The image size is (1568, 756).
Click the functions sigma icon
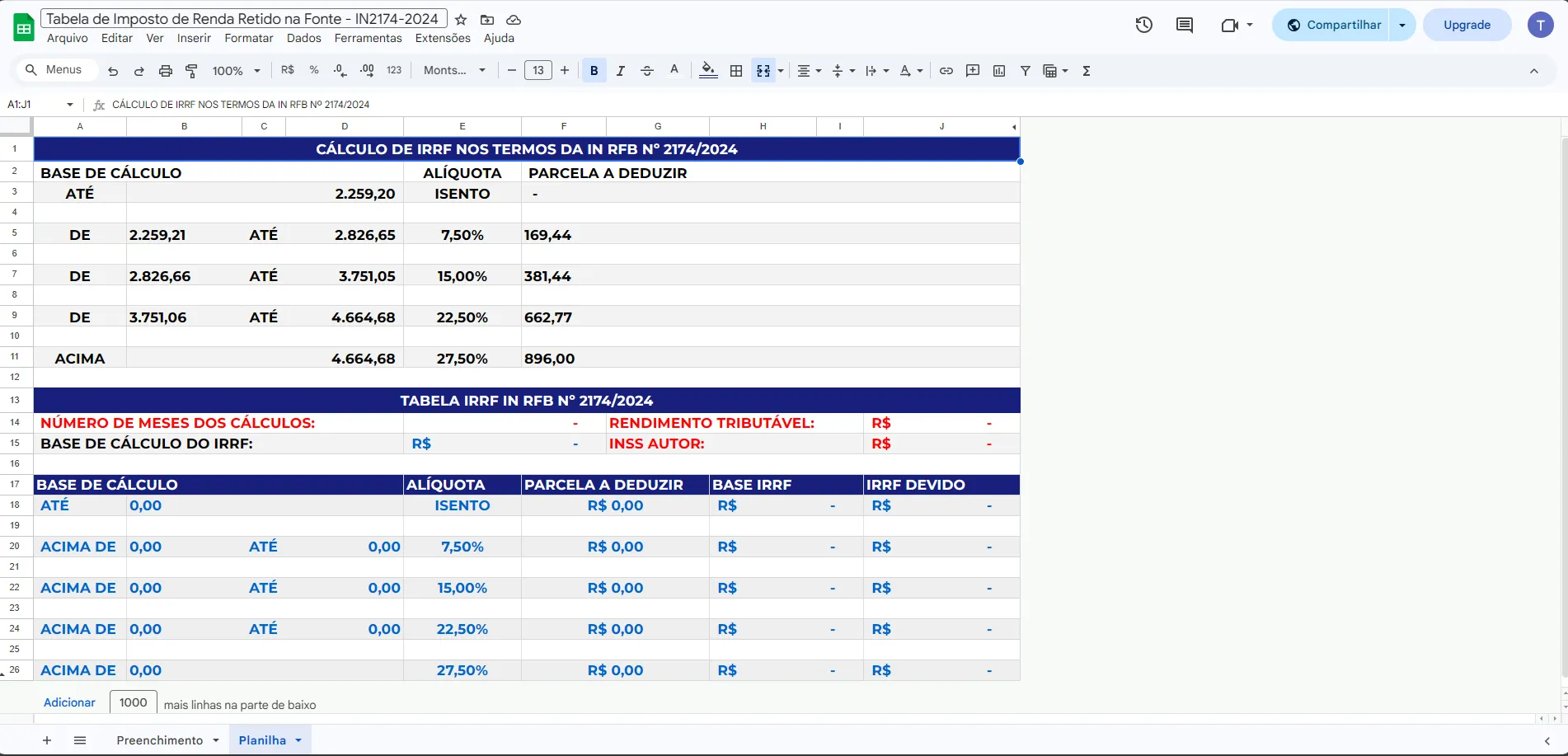1087,71
